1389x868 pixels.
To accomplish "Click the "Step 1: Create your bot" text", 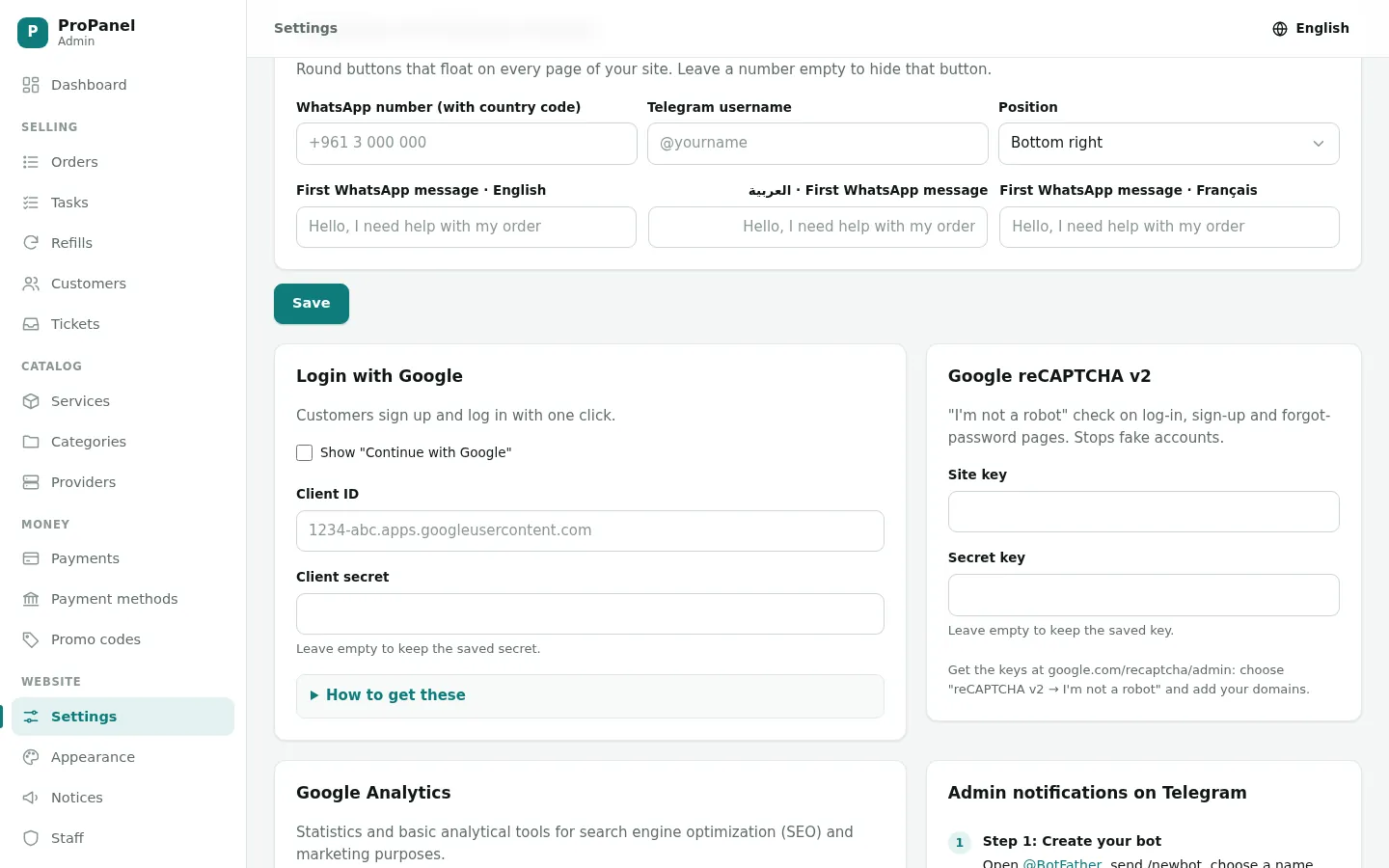I will (x=1072, y=841).
